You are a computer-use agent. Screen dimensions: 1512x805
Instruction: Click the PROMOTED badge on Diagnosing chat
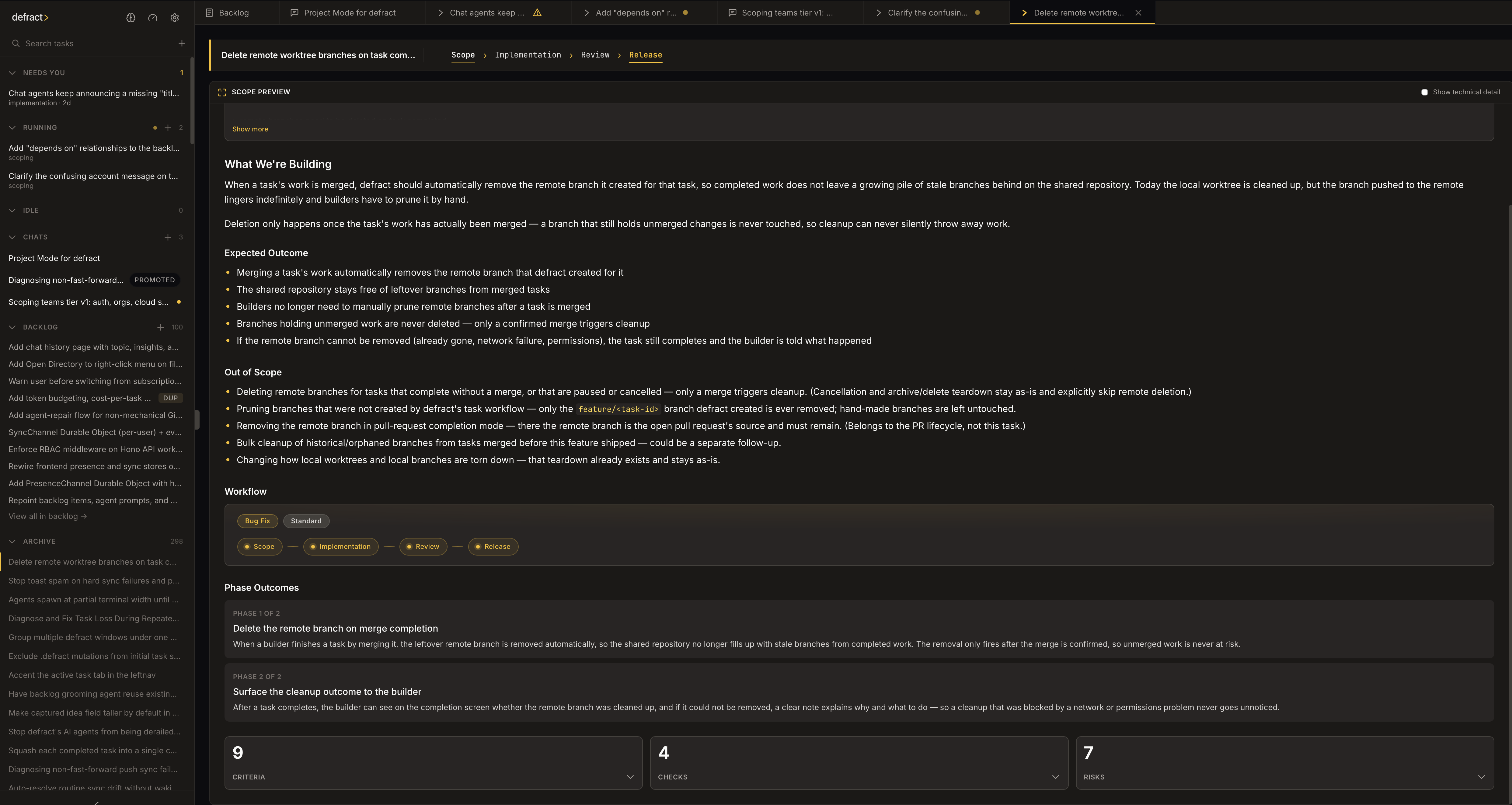tap(154, 280)
